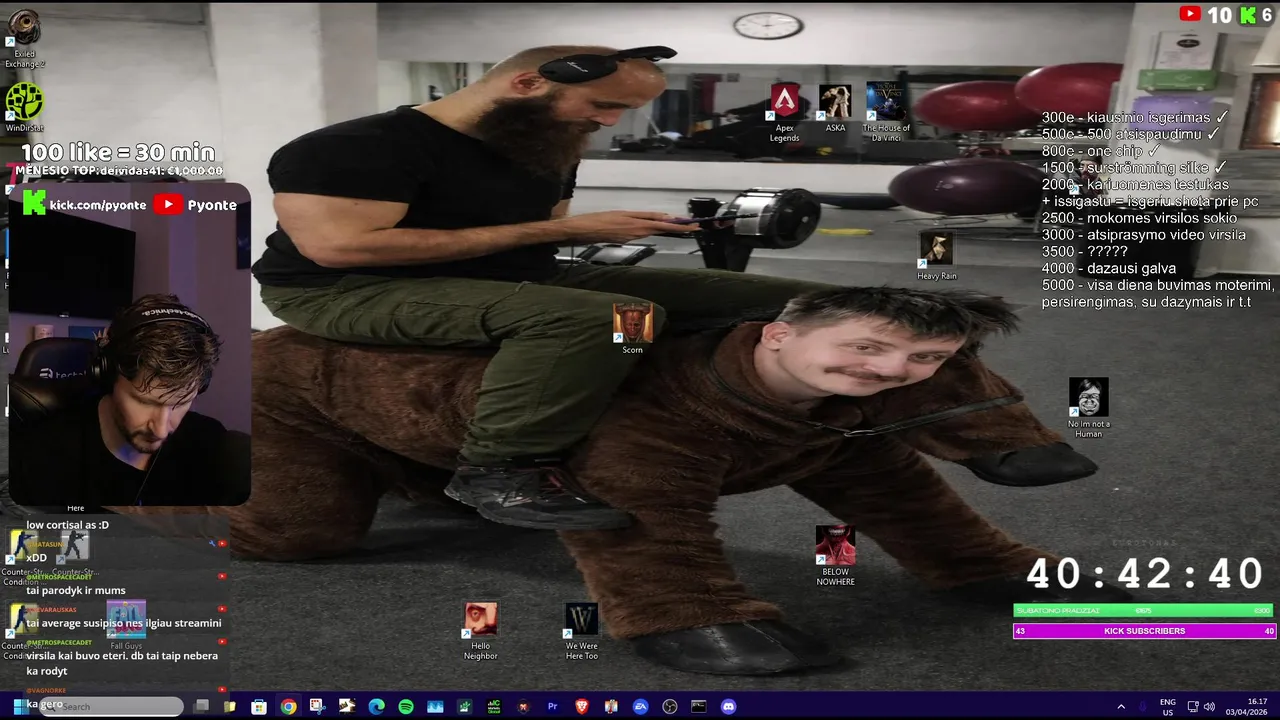Expand the hidden system tray icons
This screenshot has height=720, width=1280.
[1121, 707]
